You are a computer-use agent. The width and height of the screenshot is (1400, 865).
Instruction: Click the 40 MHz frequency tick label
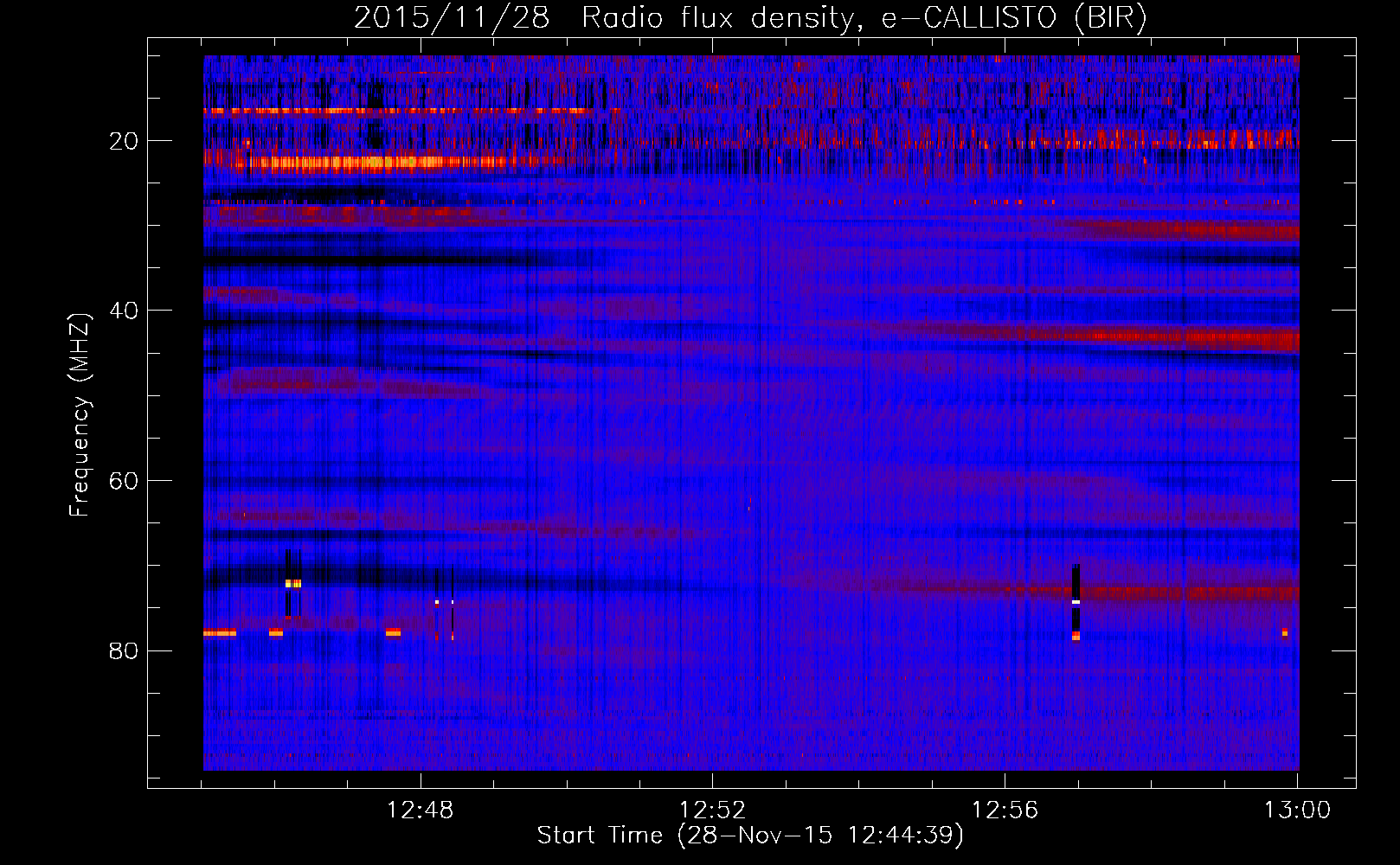pyautogui.click(x=124, y=311)
